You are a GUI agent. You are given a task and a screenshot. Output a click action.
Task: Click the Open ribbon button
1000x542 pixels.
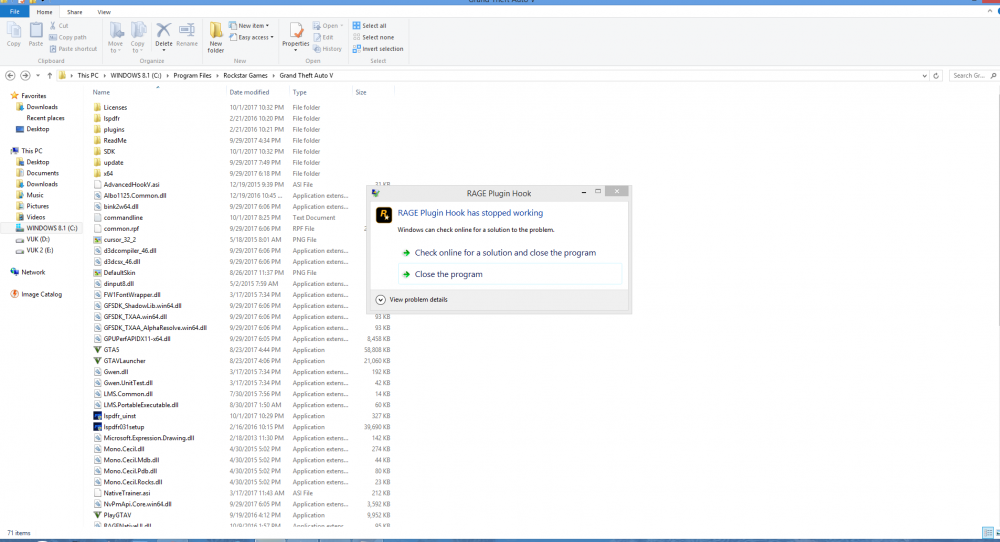pyautogui.click(x=328, y=26)
